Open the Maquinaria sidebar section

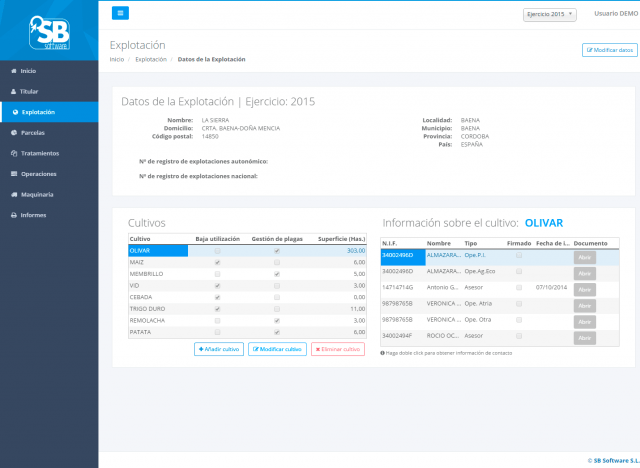(37, 194)
